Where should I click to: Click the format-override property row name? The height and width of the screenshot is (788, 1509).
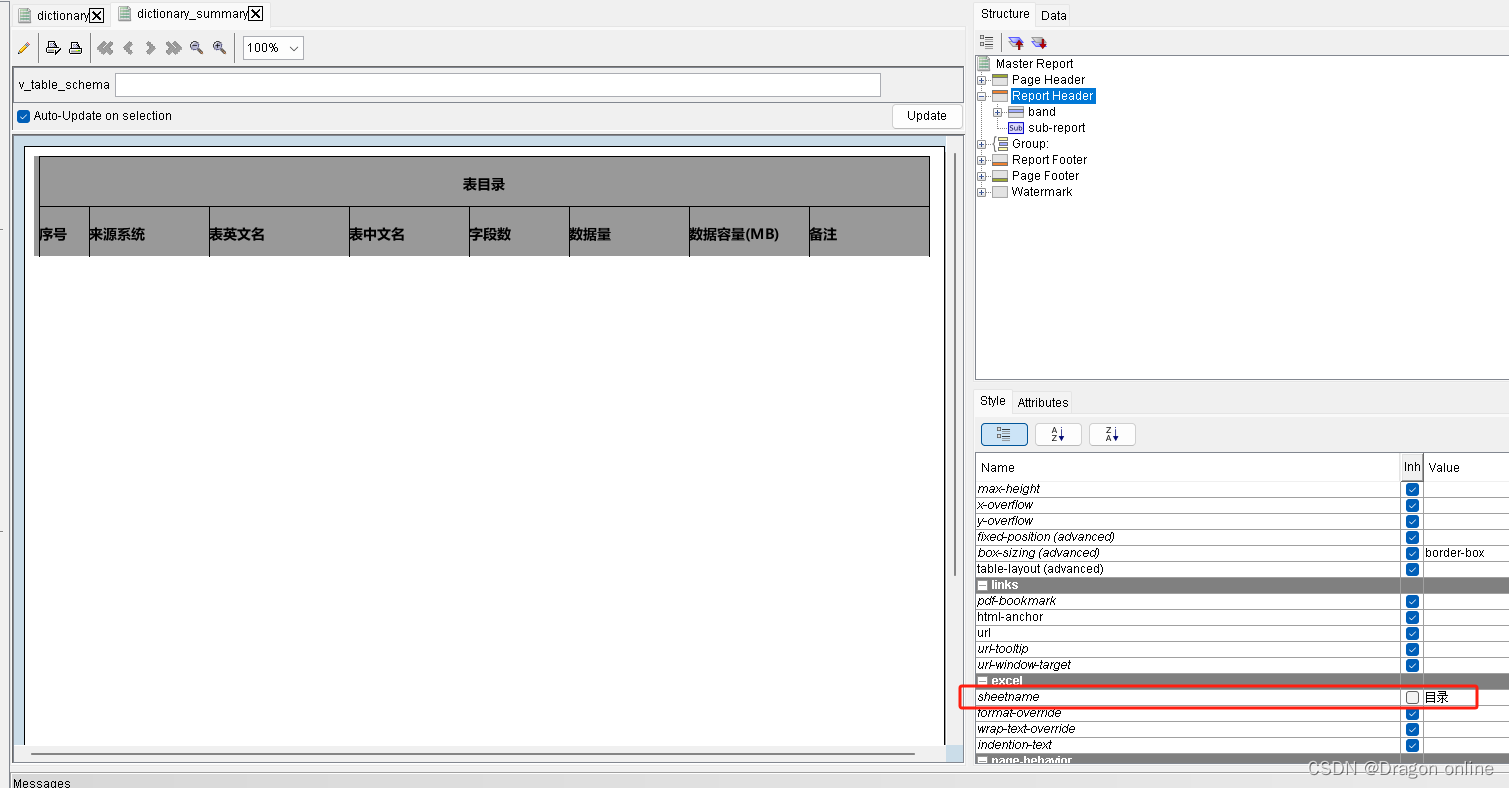1020,713
